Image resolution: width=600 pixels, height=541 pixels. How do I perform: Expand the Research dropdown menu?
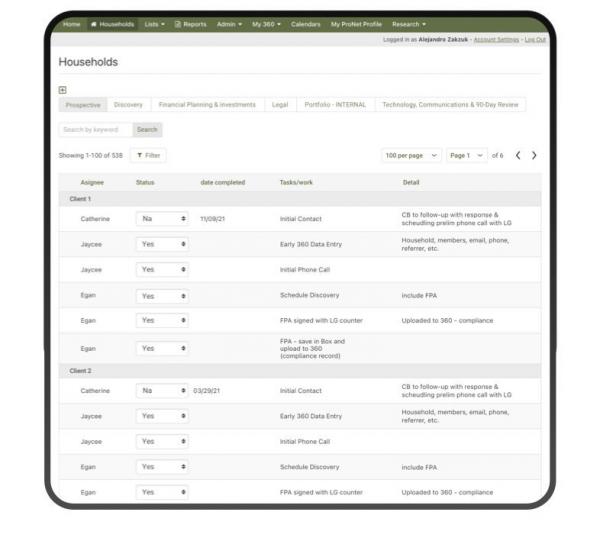[409, 24]
